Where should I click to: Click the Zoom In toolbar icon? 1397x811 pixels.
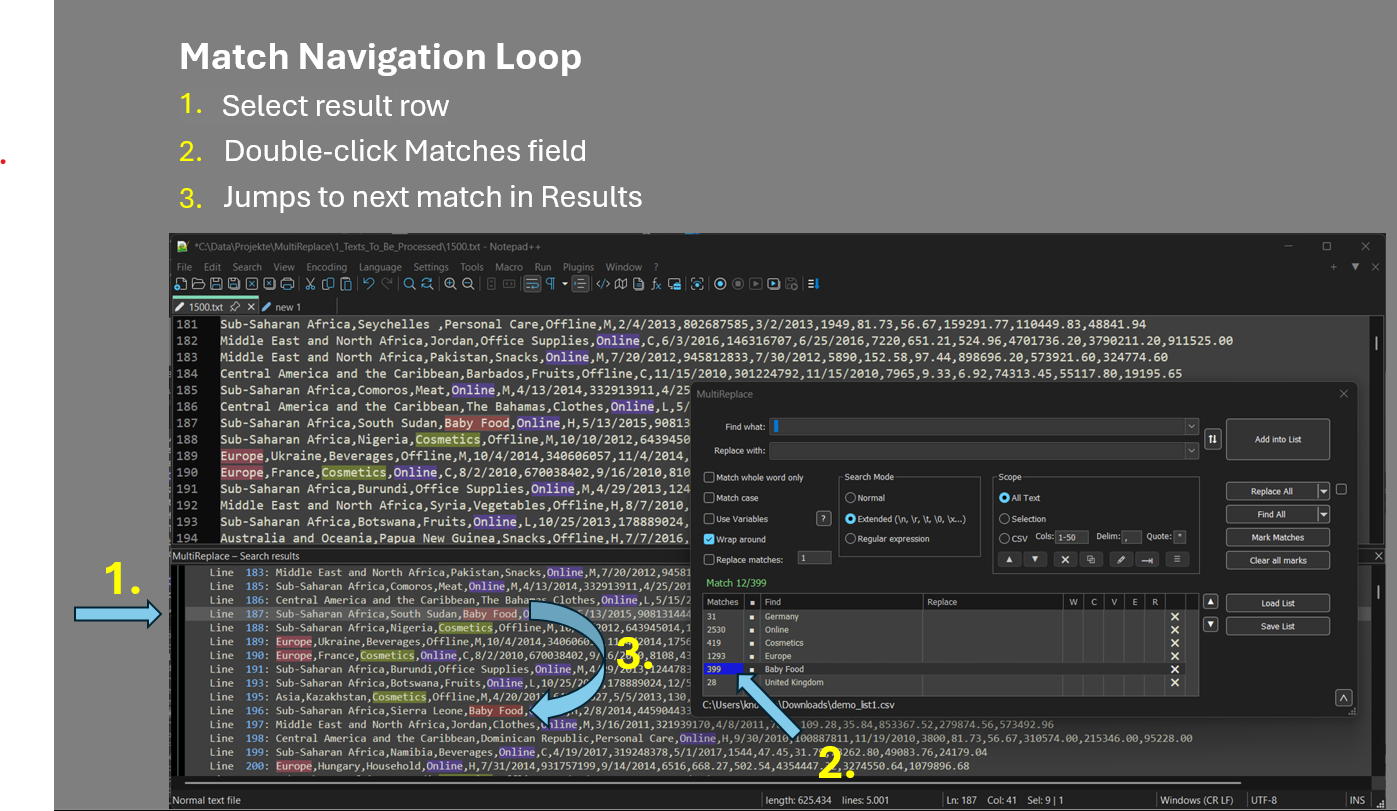point(451,284)
